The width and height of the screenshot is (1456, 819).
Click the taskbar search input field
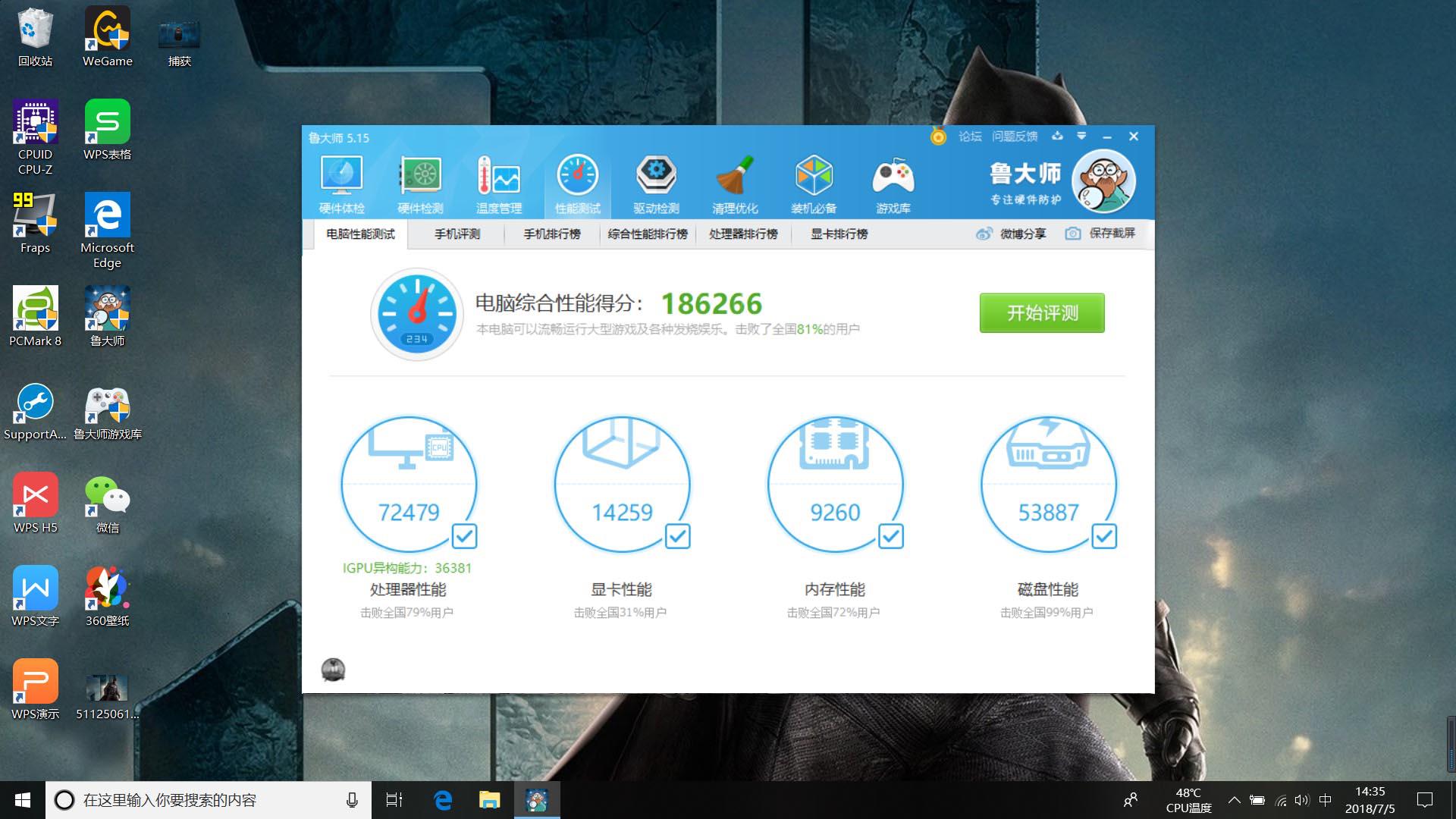(205, 799)
